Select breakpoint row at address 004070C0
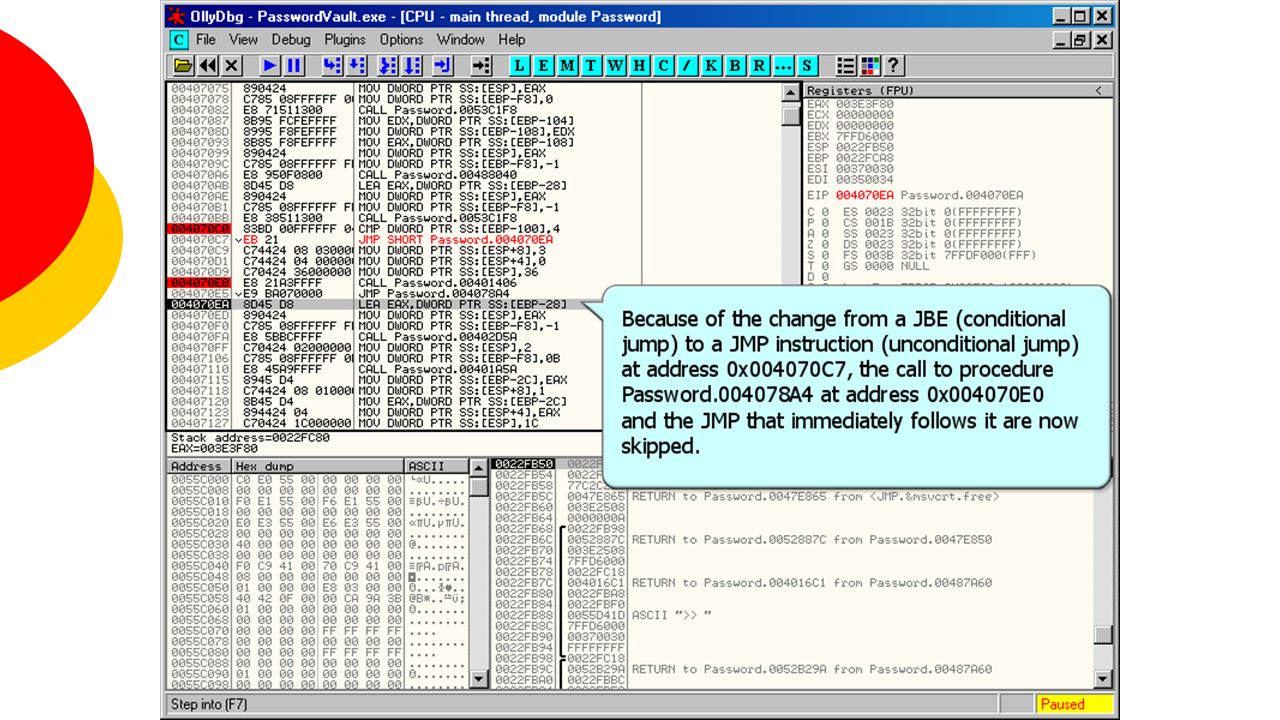This screenshot has width=1280, height=720. click(x=403, y=229)
